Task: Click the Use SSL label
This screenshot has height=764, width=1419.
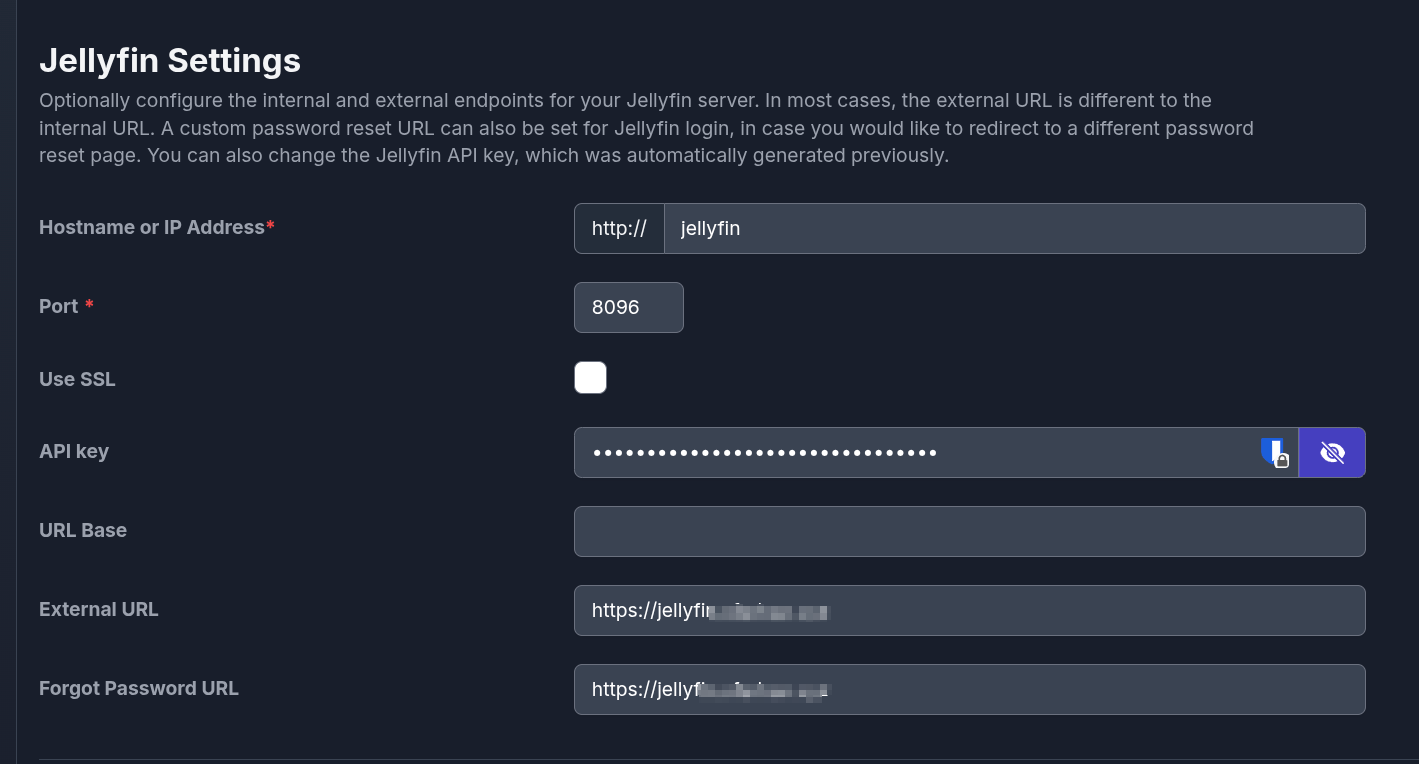Action: pyautogui.click(x=77, y=379)
